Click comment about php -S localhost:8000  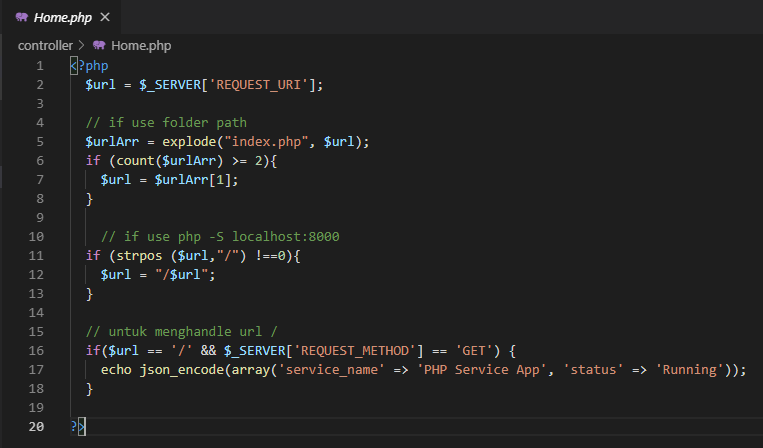tap(220, 237)
